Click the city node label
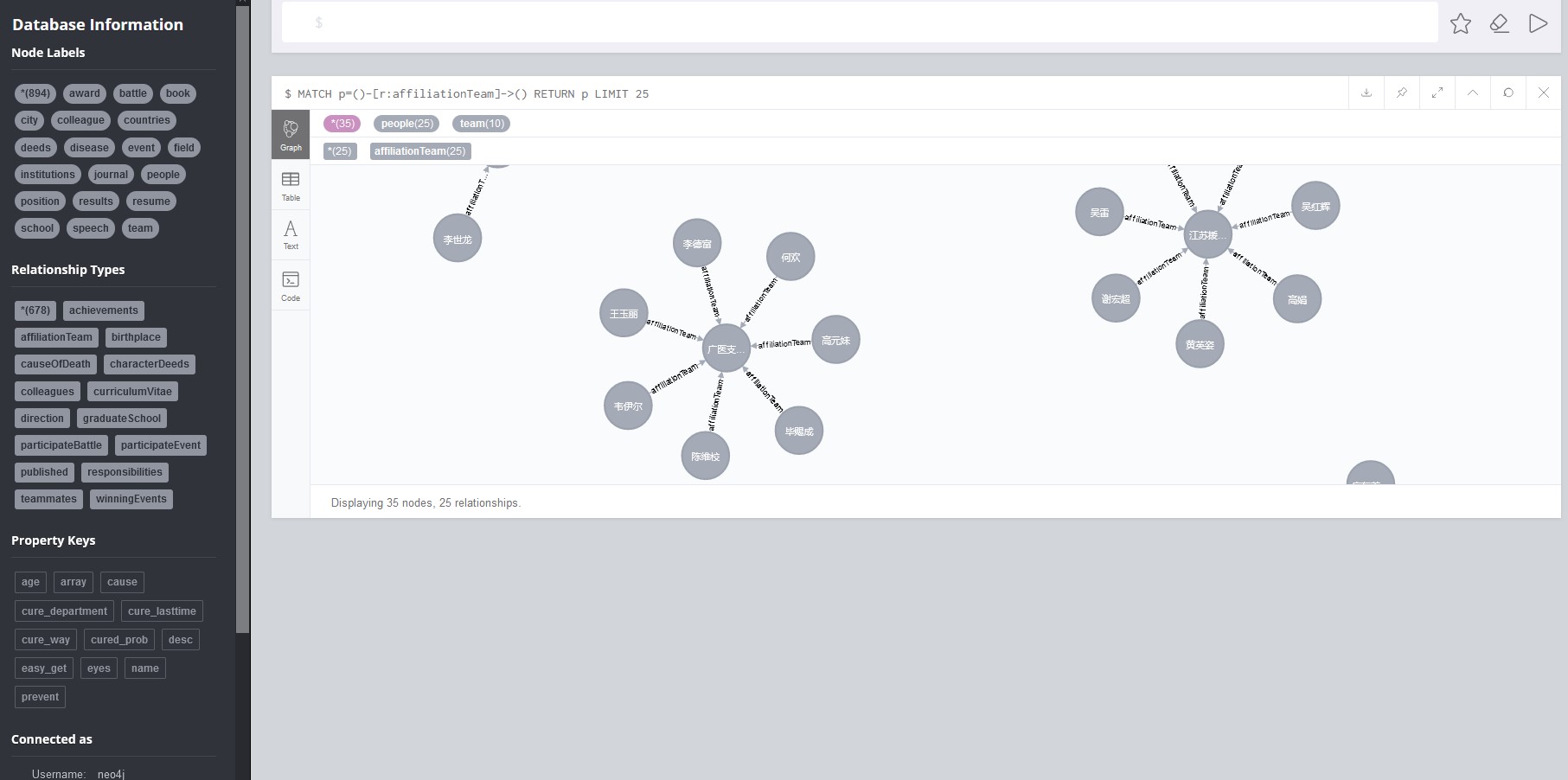This screenshot has width=1568, height=780. point(29,120)
